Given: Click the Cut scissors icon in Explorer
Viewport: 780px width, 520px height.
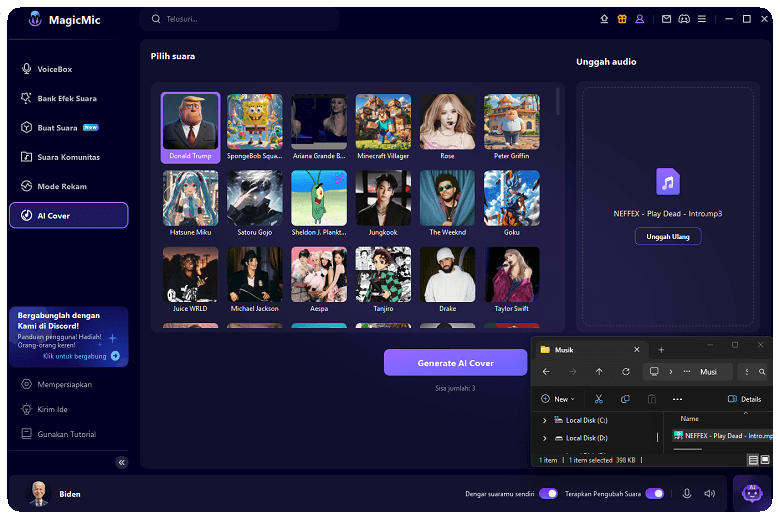Looking at the screenshot, I should (598, 399).
